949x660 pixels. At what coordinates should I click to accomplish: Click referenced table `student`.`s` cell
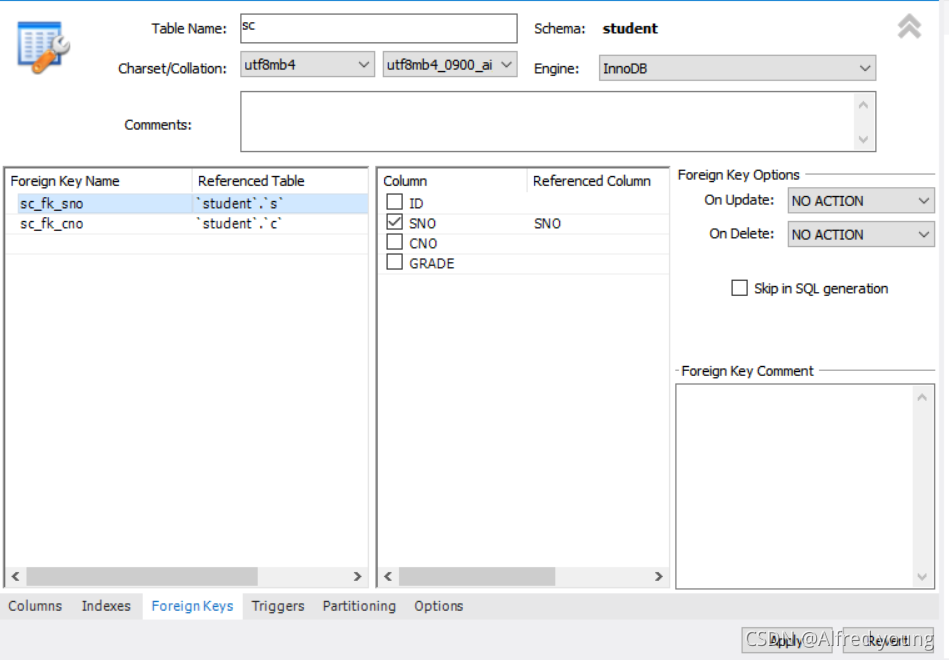coord(280,203)
